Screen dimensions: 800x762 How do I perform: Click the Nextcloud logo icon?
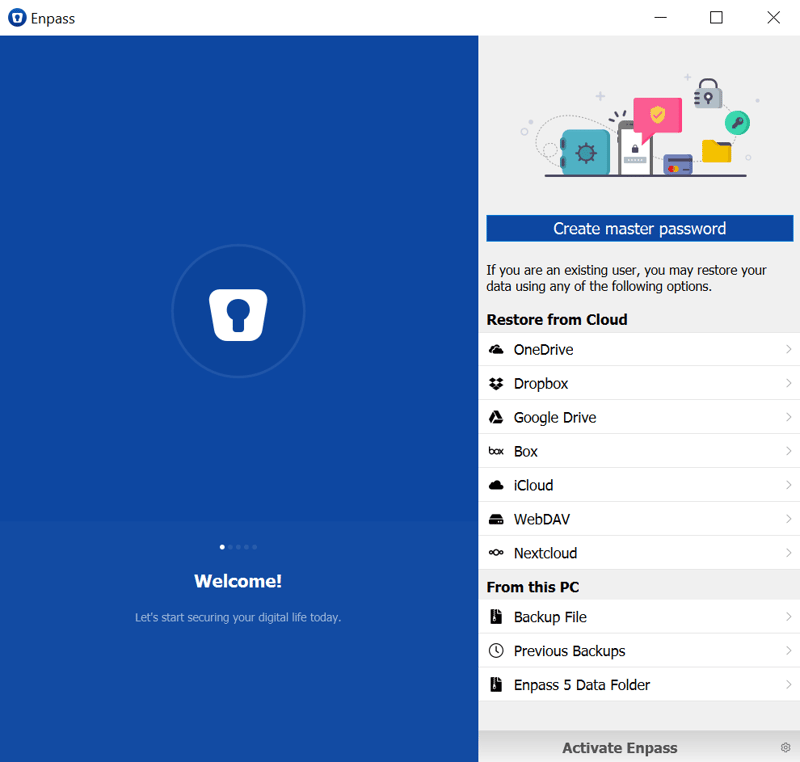496,553
